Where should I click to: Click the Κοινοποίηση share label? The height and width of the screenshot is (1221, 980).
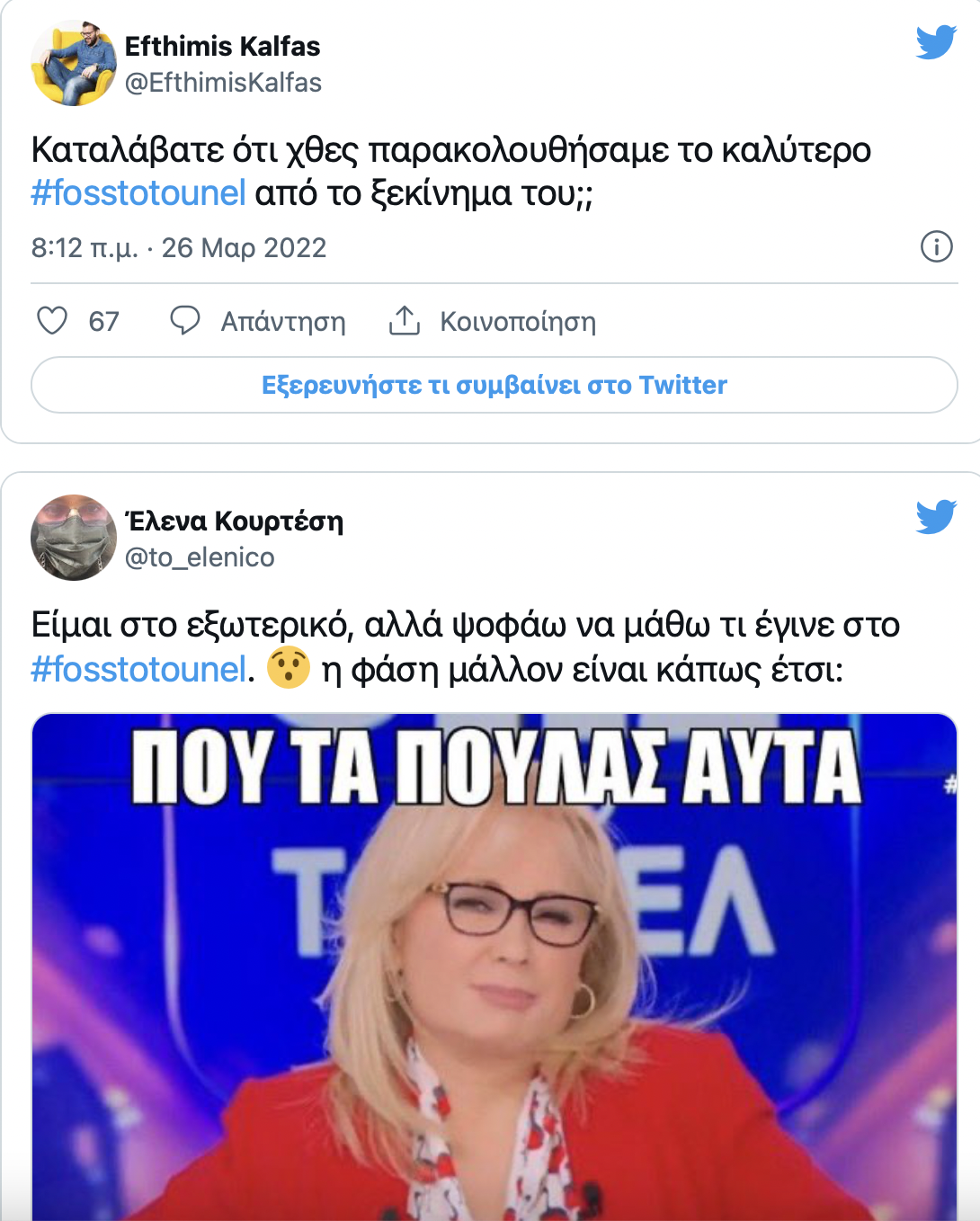[x=518, y=322]
